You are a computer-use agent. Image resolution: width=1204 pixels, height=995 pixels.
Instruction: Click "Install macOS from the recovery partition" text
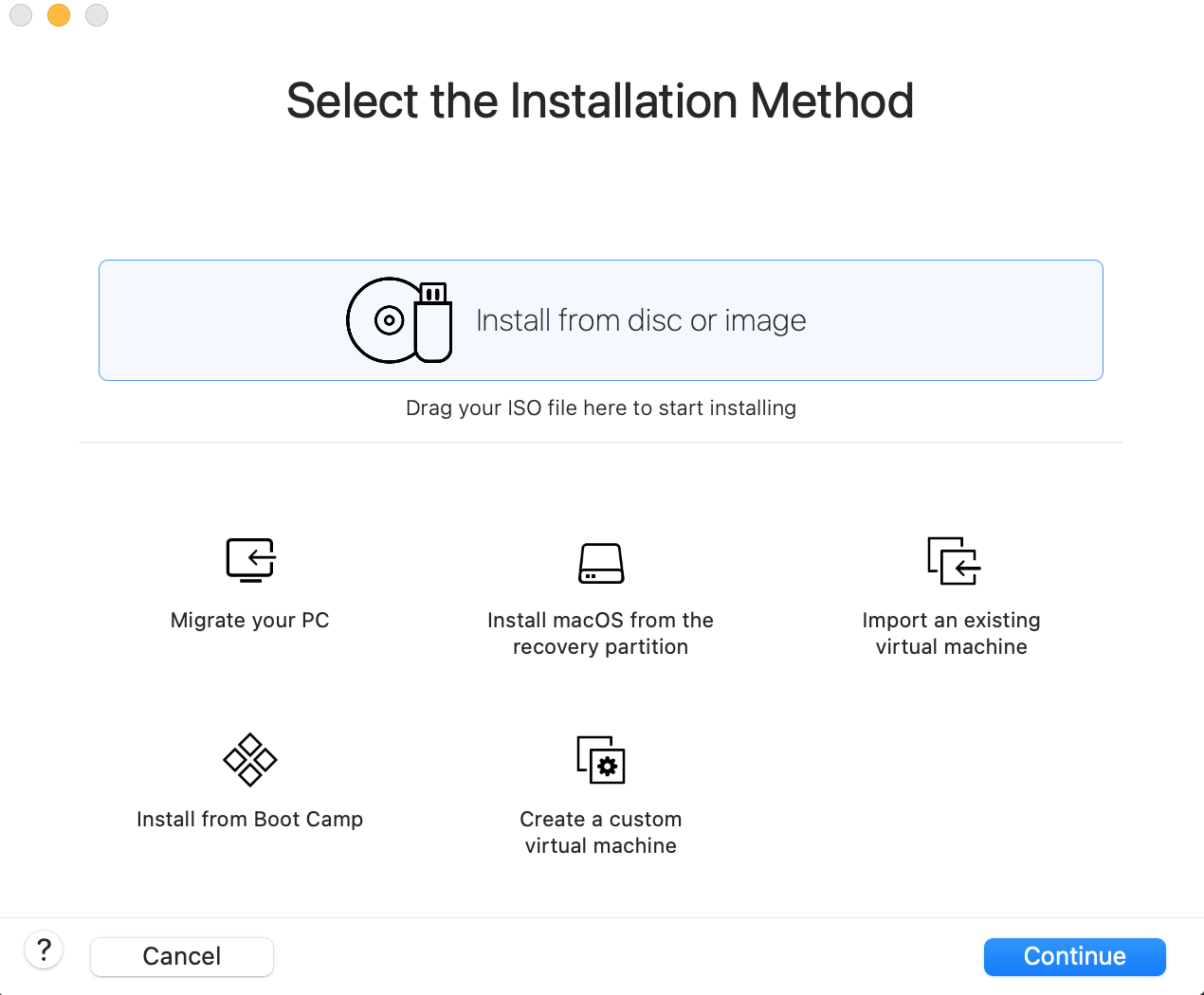point(601,633)
